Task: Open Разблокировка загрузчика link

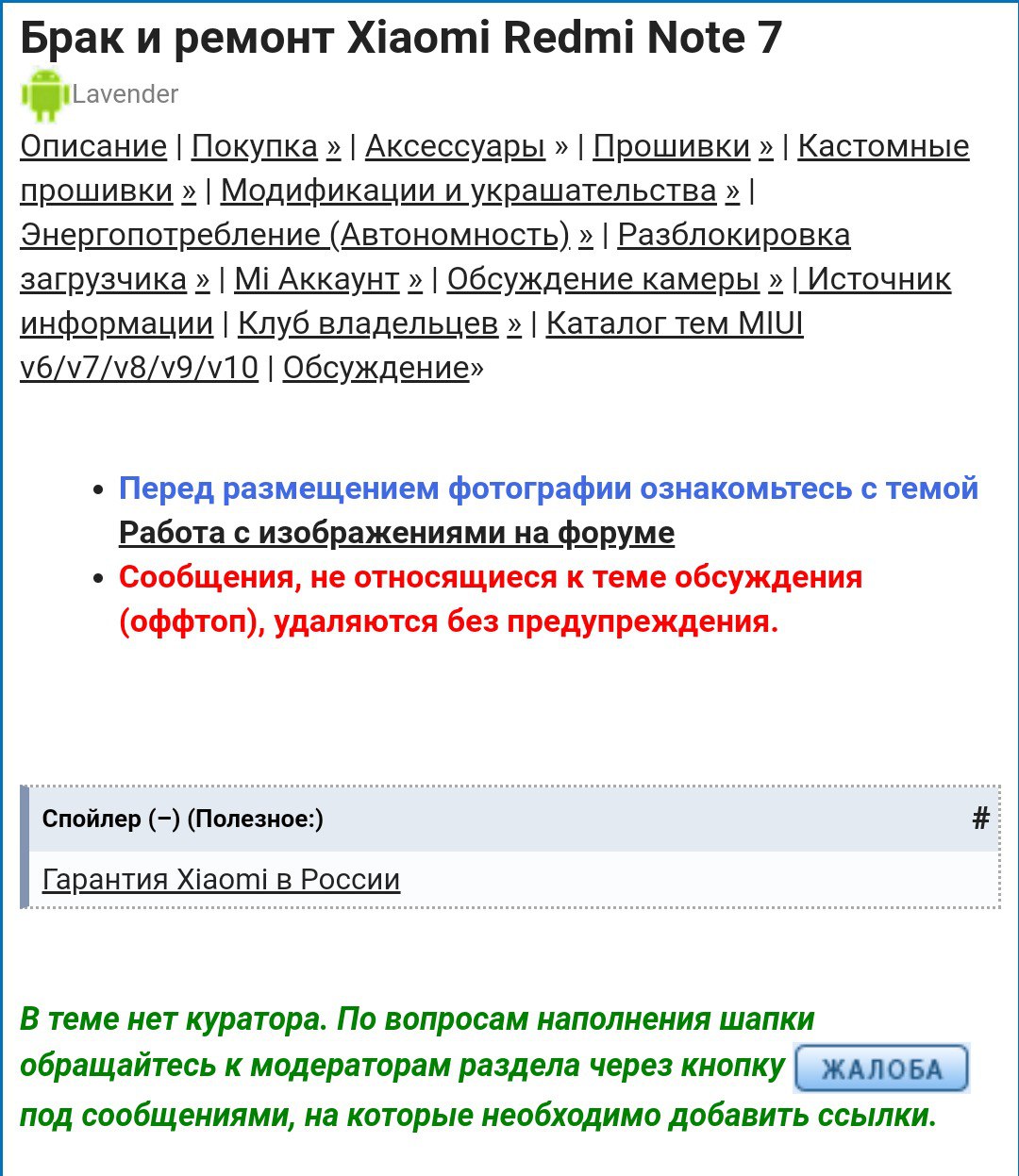Action: [x=733, y=236]
